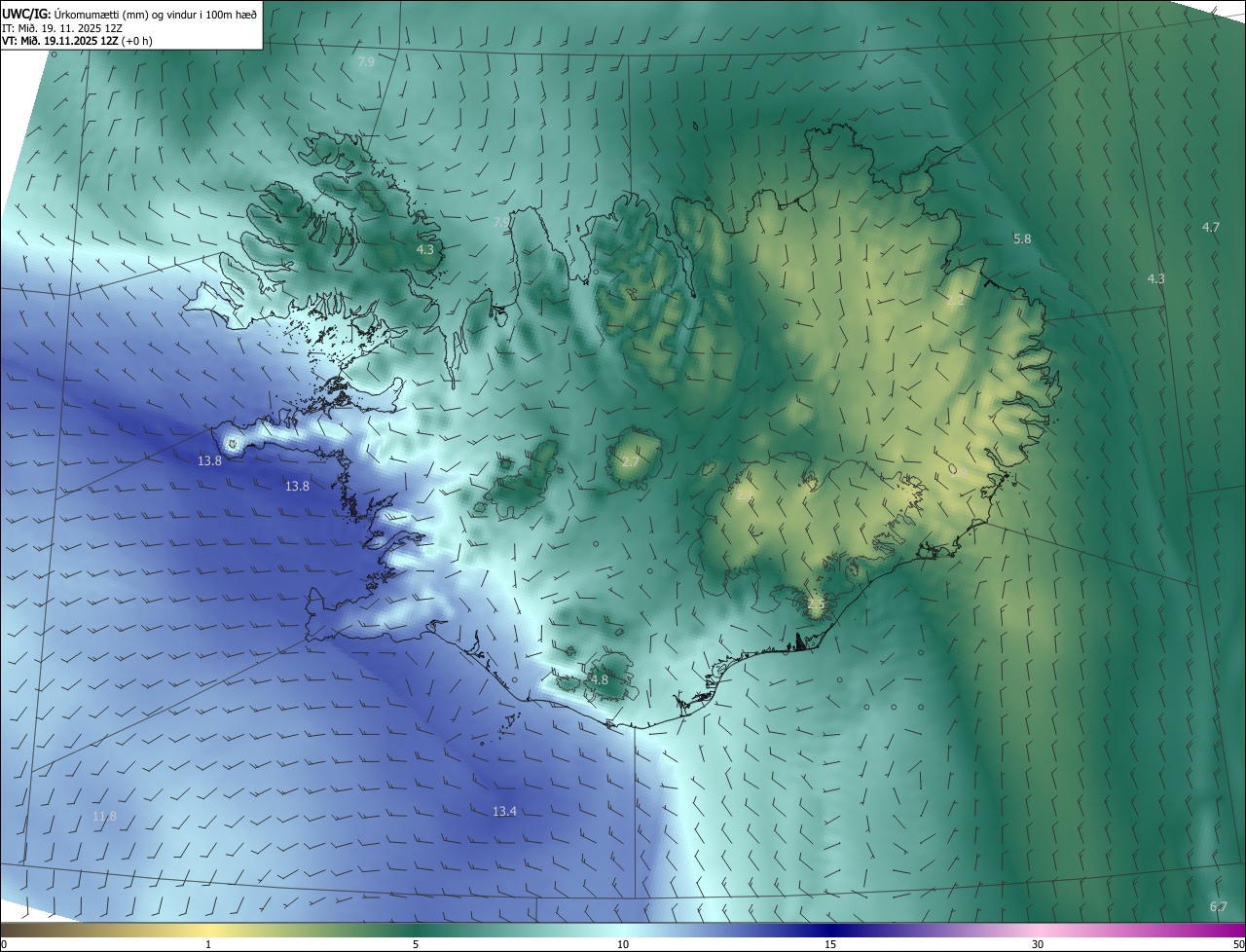1246x952 pixels.
Task: Click the "50" tick label on the color scale
Action: tap(1238, 945)
